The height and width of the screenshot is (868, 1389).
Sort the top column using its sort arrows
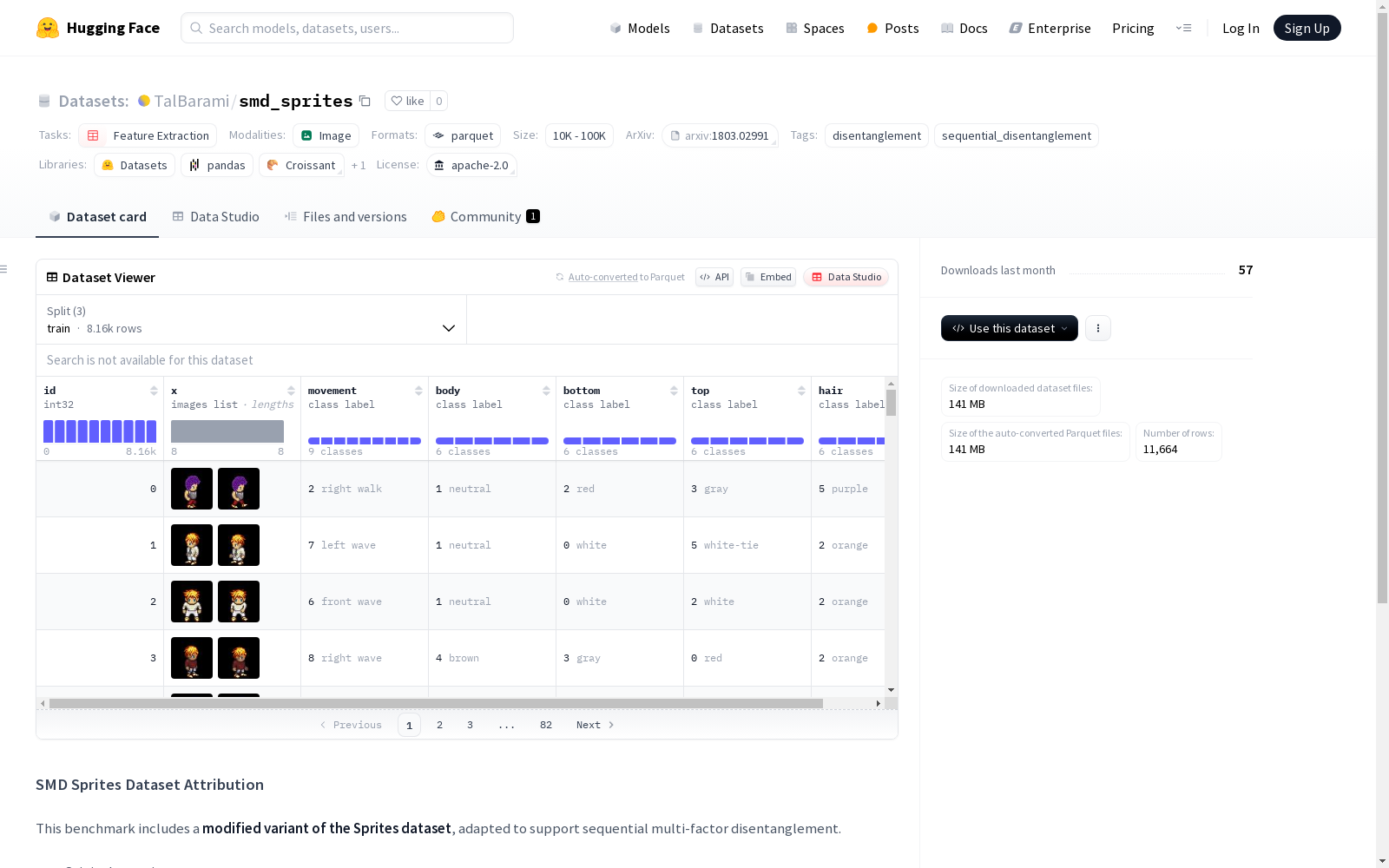801,391
